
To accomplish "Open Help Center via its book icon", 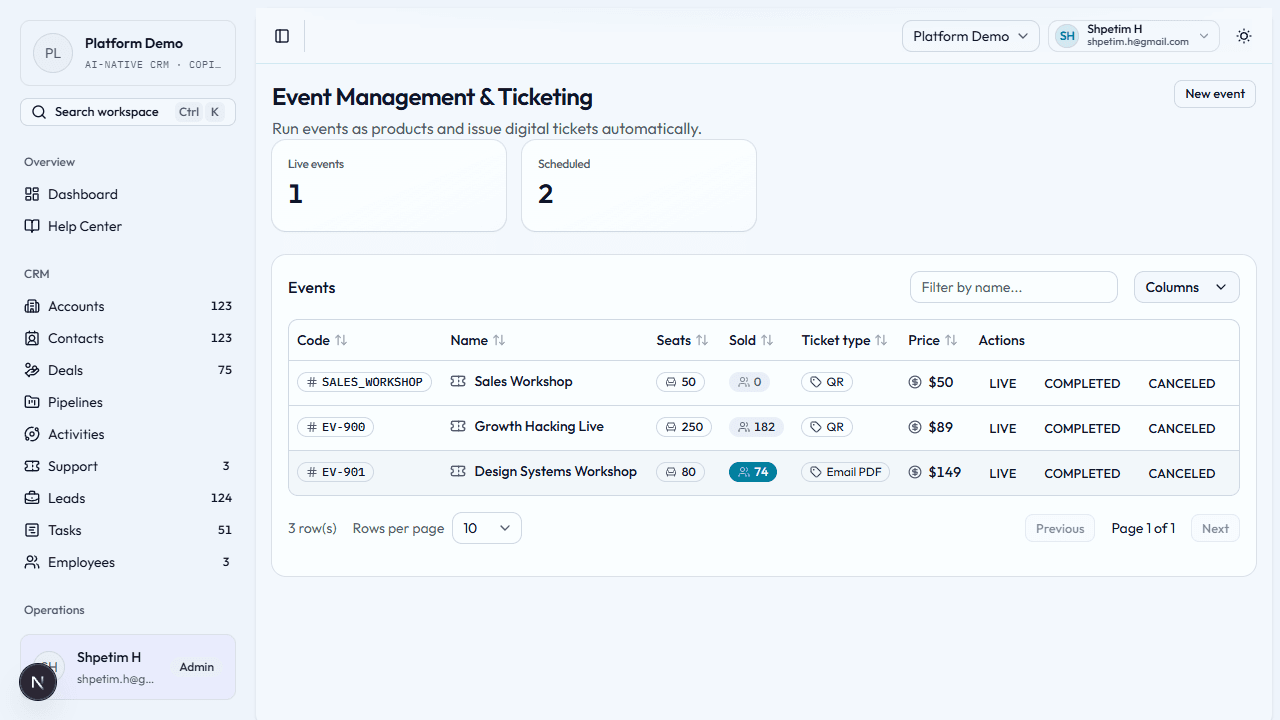I will pos(33,226).
